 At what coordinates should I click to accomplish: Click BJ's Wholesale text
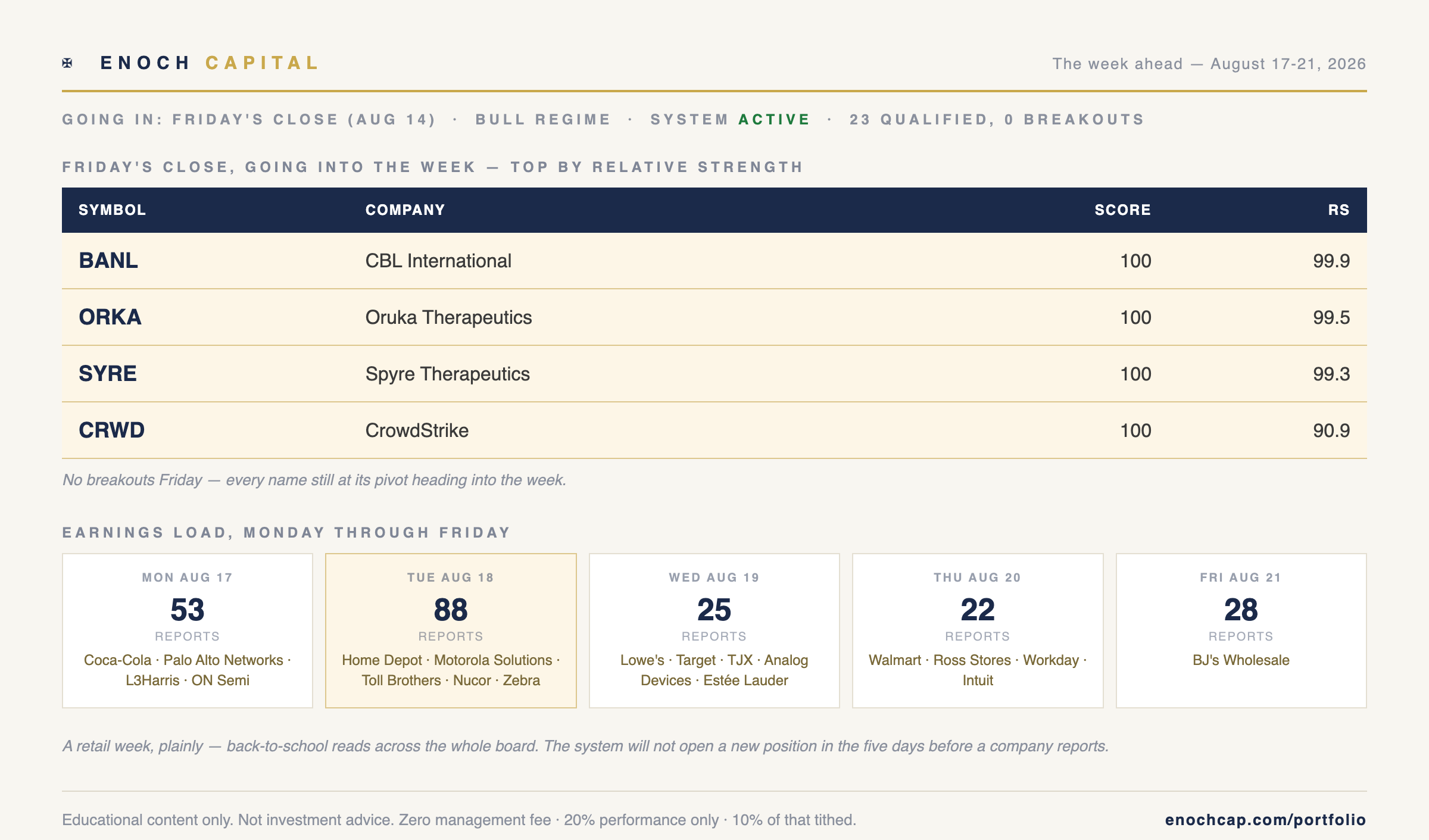(1241, 660)
